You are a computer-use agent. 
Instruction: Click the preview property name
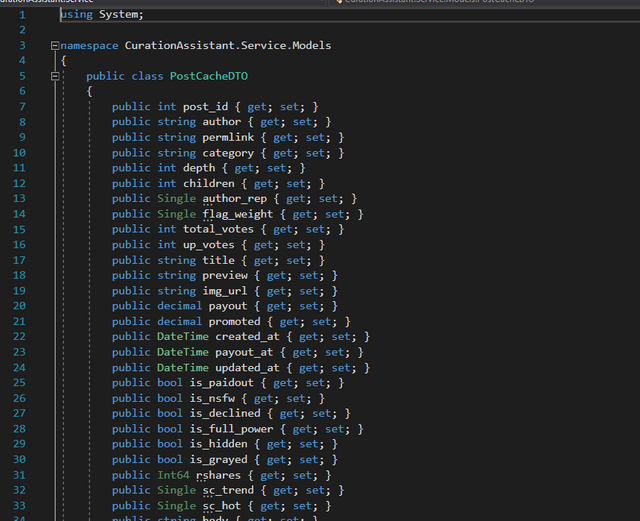point(225,276)
